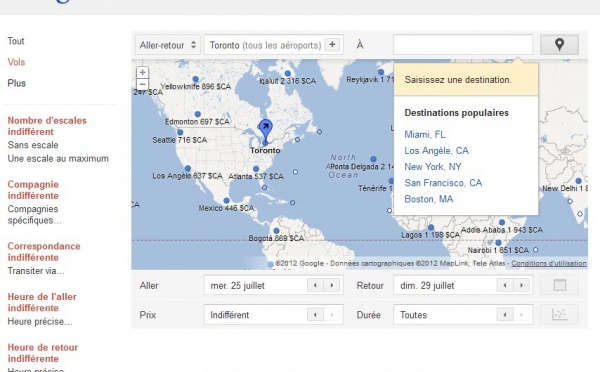Screen dimensions: 600x372
Task: Click Edmonton 697 $CA map marker
Action: 197,114
